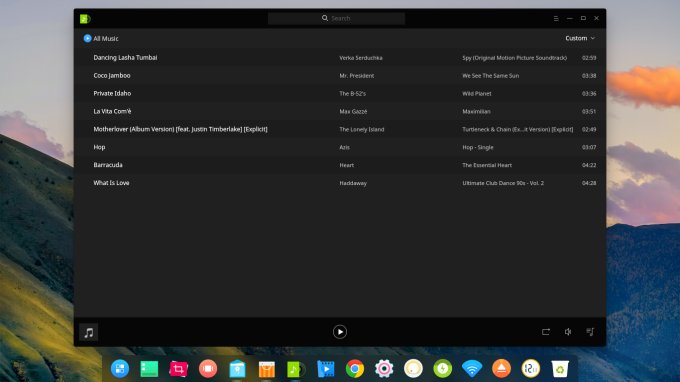Click duration 03:07
Image resolution: width=680 pixels, height=382 pixels.
(x=589, y=147)
